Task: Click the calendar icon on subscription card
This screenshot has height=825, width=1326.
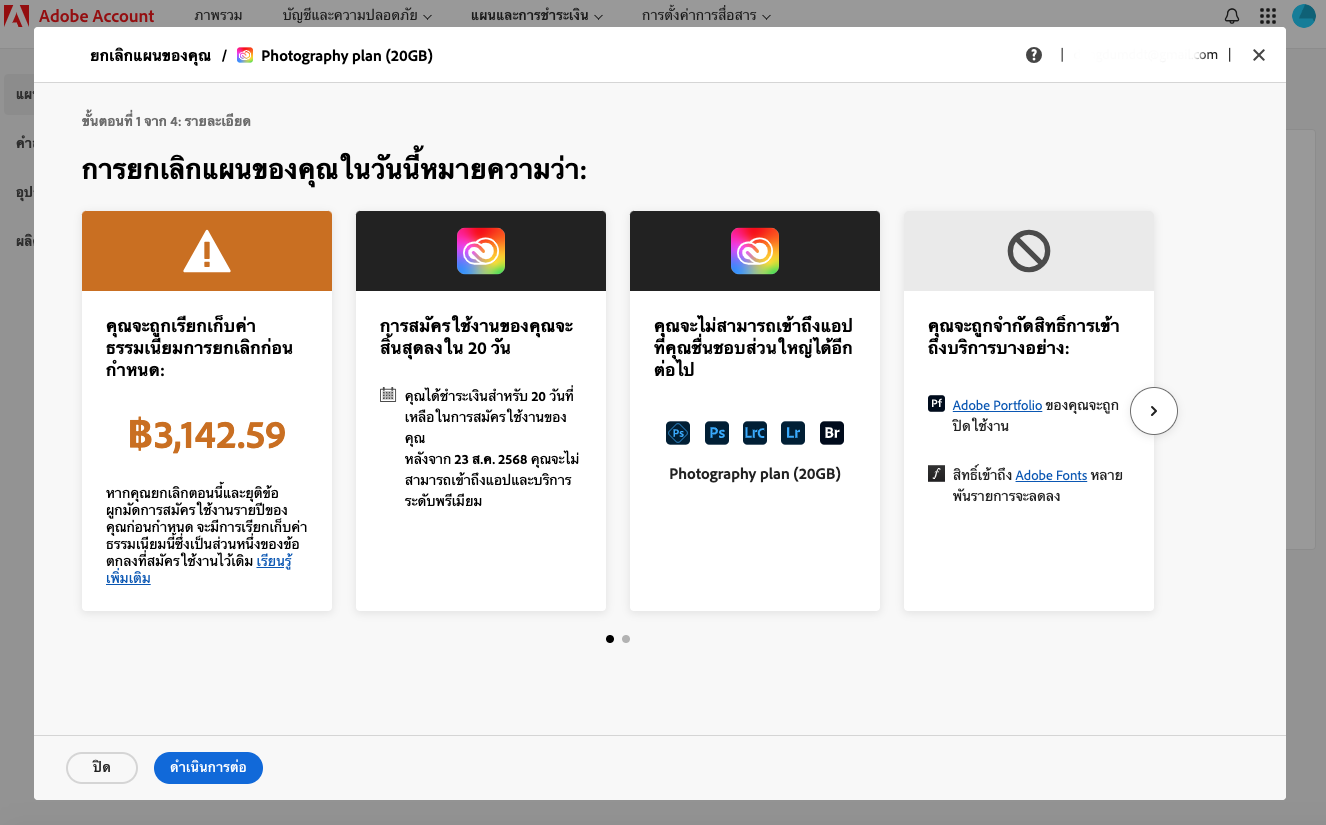Action: pos(388,394)
